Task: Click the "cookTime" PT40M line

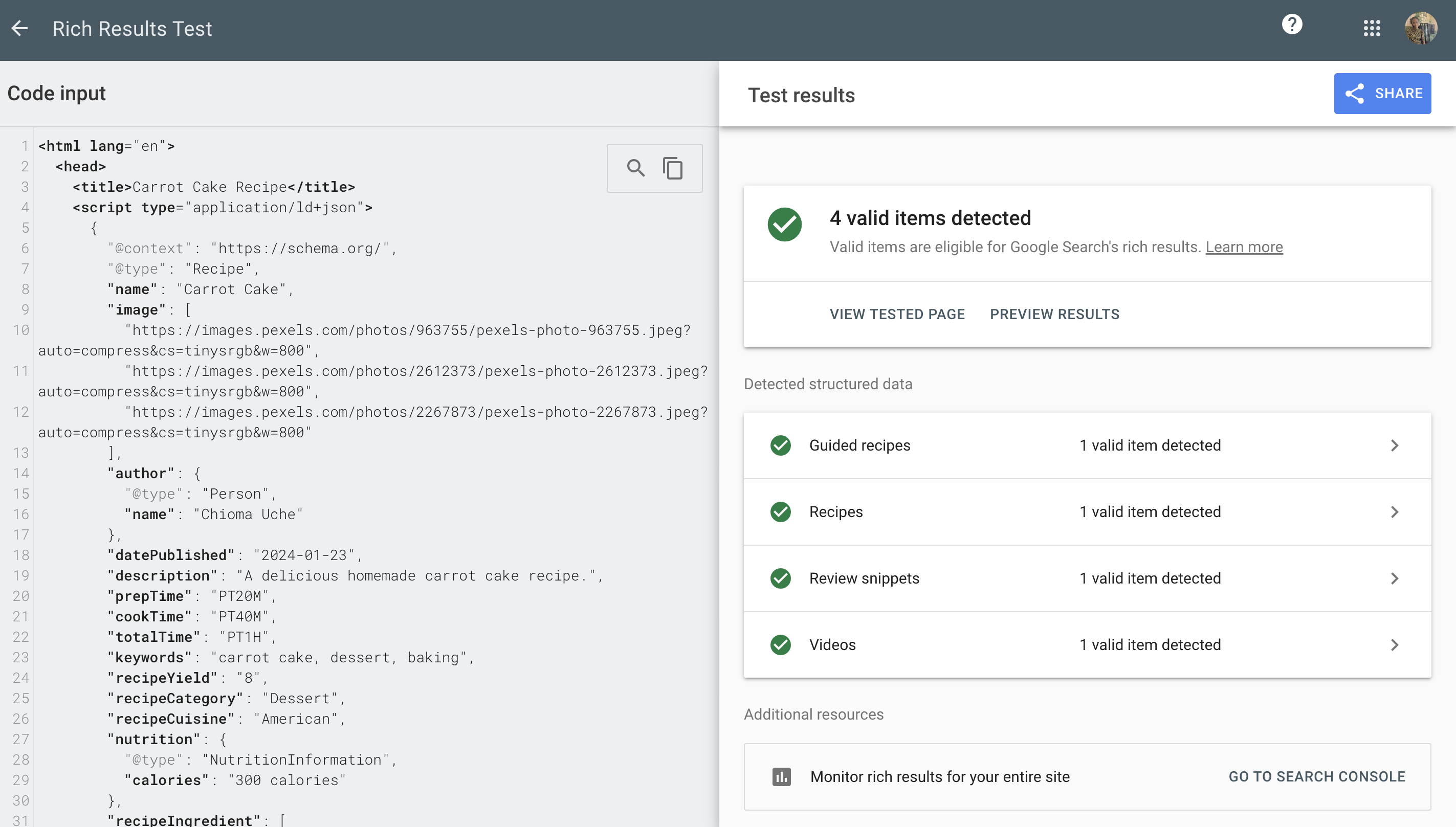Action: [x=191, y=616]
